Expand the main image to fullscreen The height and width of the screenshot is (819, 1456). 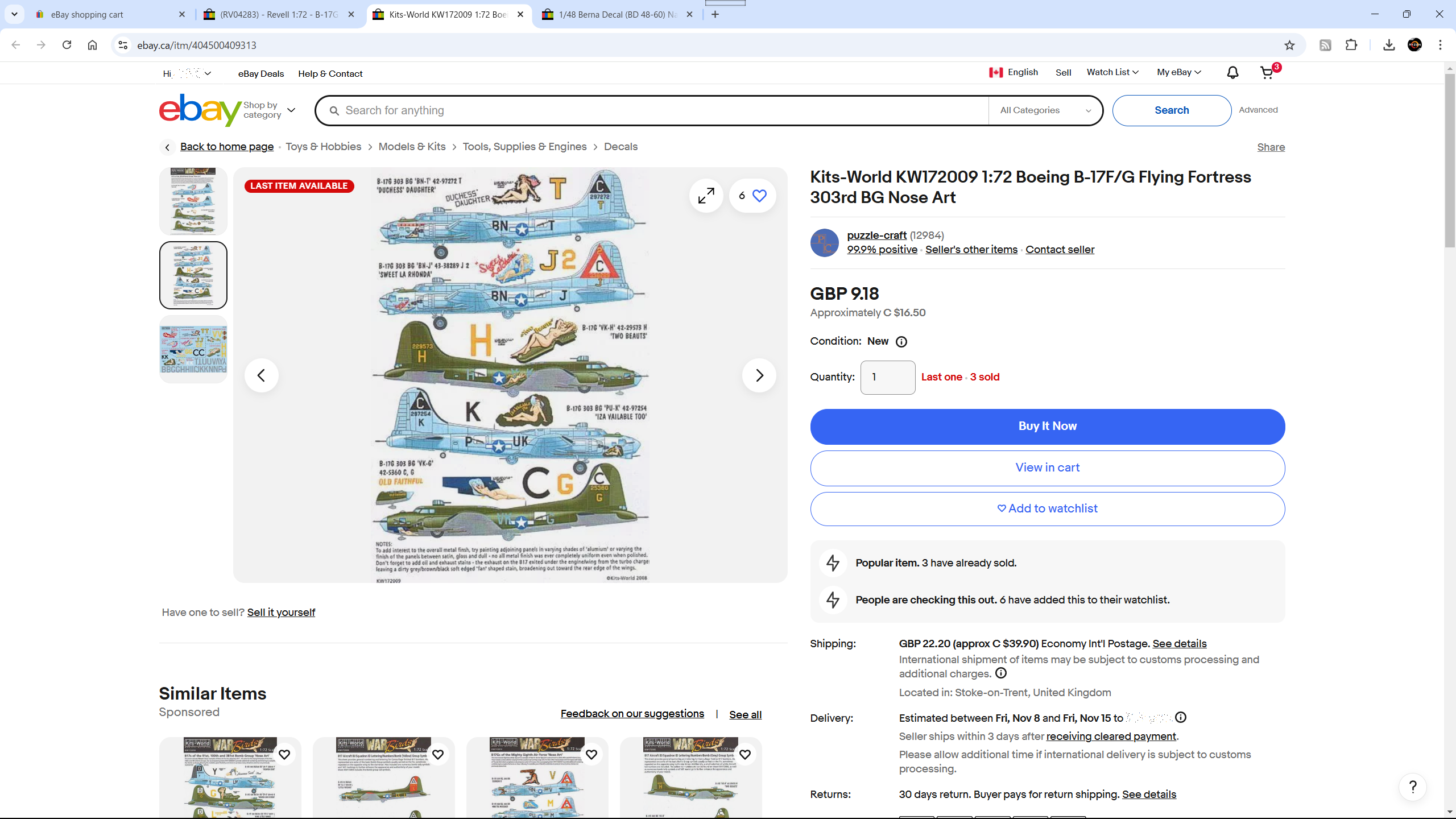point(706,196)
